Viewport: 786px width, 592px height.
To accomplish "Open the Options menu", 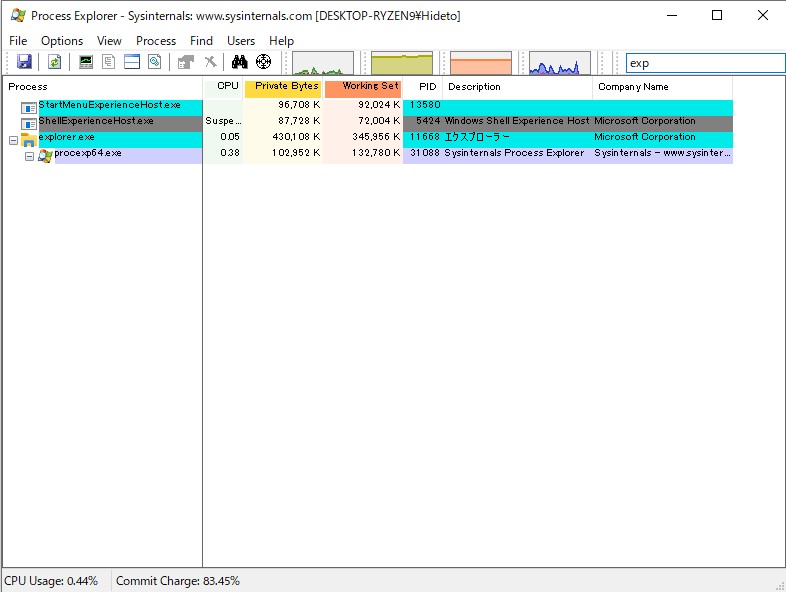I will coord(62,41).
